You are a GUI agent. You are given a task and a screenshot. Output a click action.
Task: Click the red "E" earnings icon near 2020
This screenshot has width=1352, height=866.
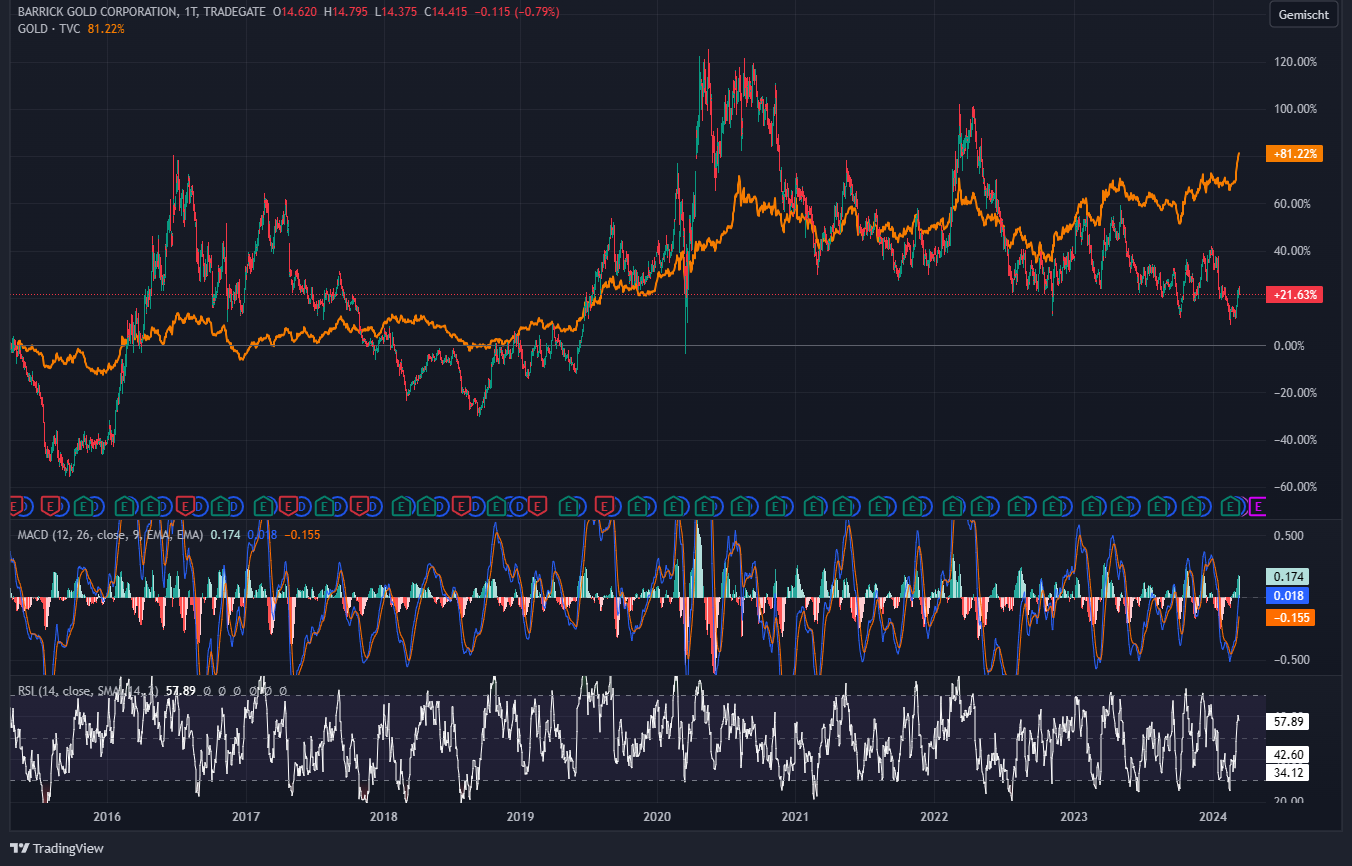602,508
